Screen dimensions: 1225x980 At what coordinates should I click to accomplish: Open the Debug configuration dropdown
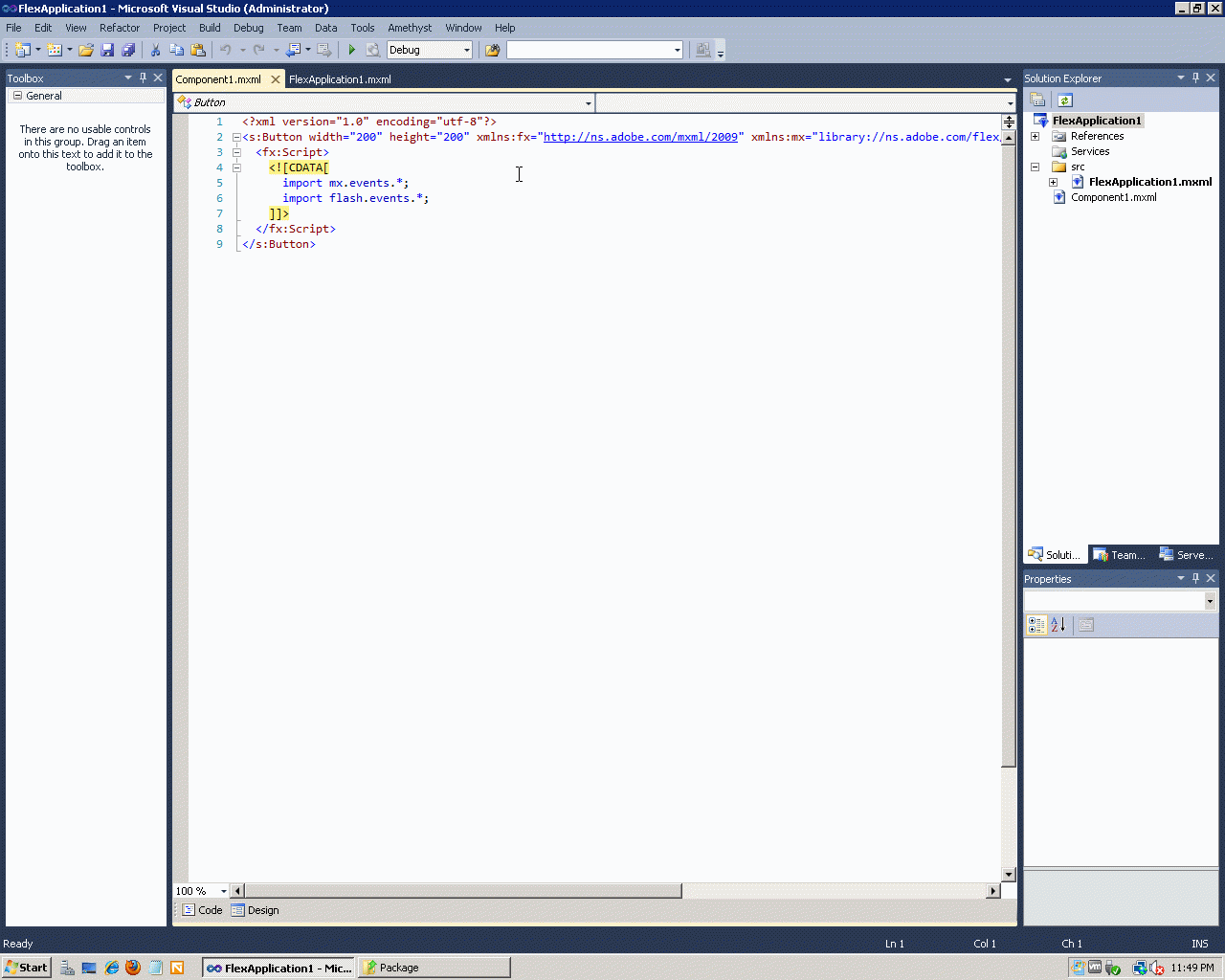click(x=466, y=50)
